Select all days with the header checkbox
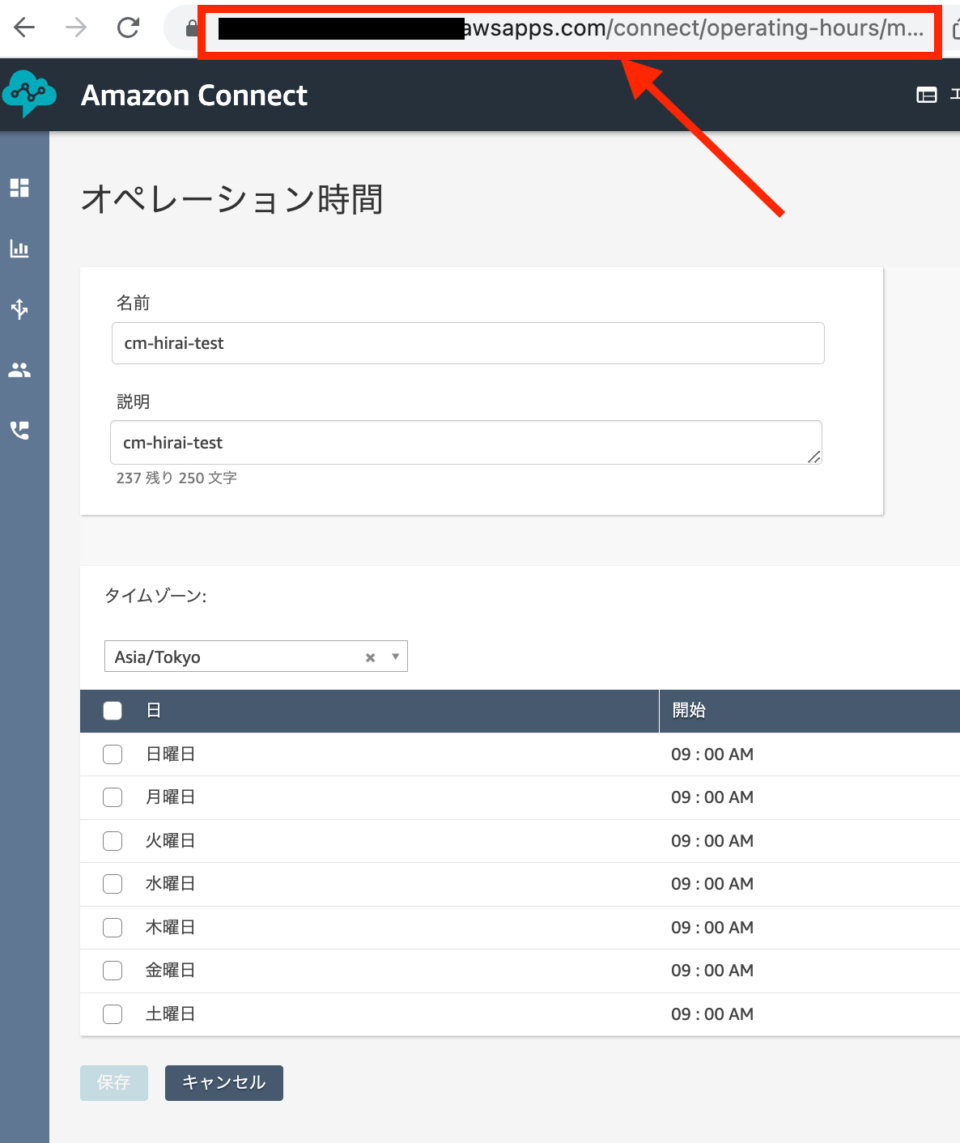960x1143 pixels. [112, 710]
